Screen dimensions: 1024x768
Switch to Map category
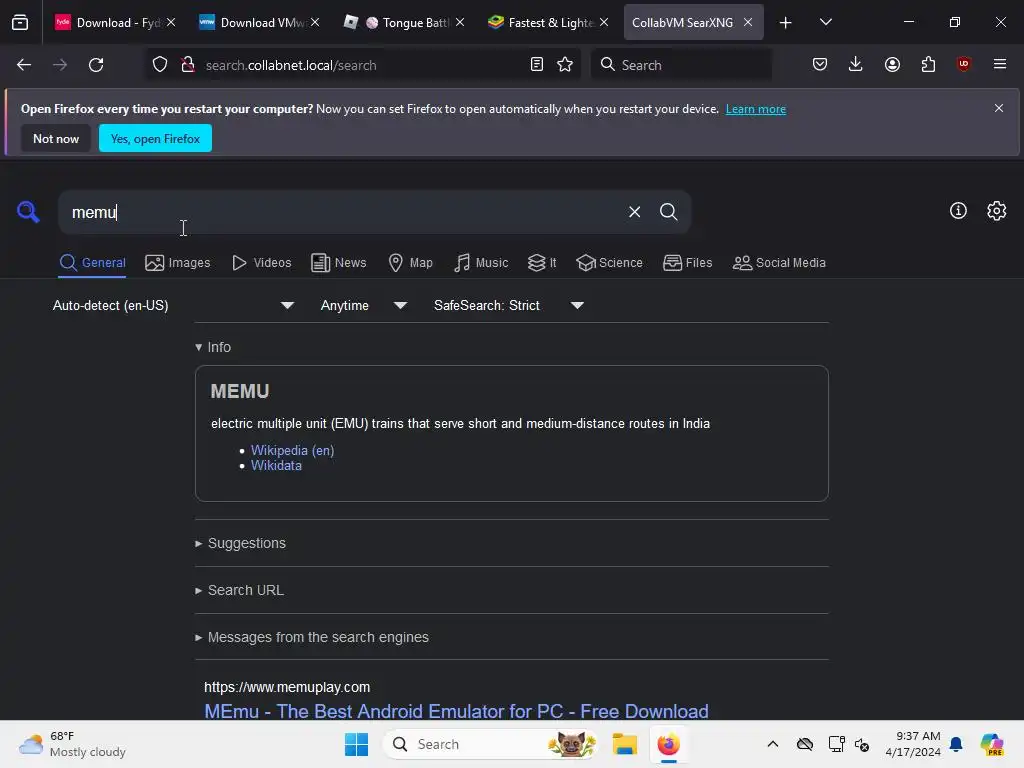[x=410, y=263]
